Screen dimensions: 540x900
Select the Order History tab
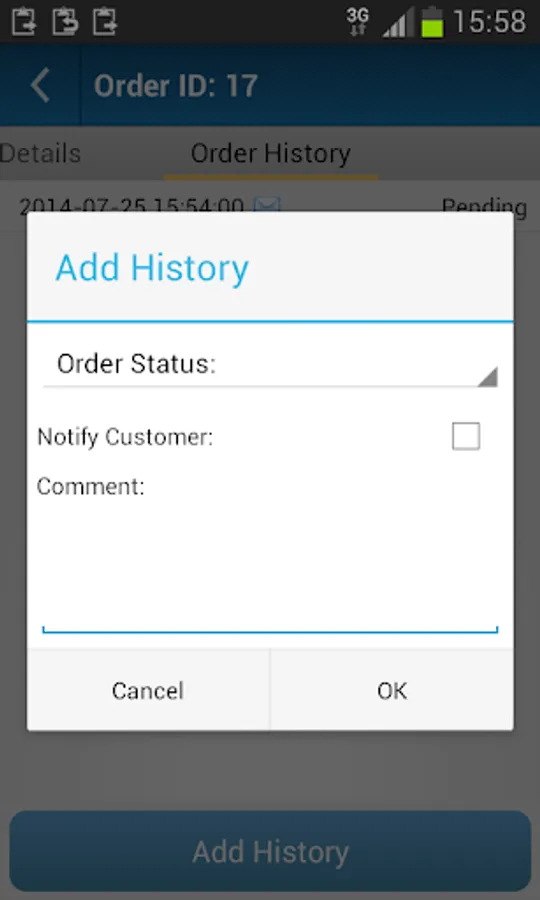[x=270, y=153]
